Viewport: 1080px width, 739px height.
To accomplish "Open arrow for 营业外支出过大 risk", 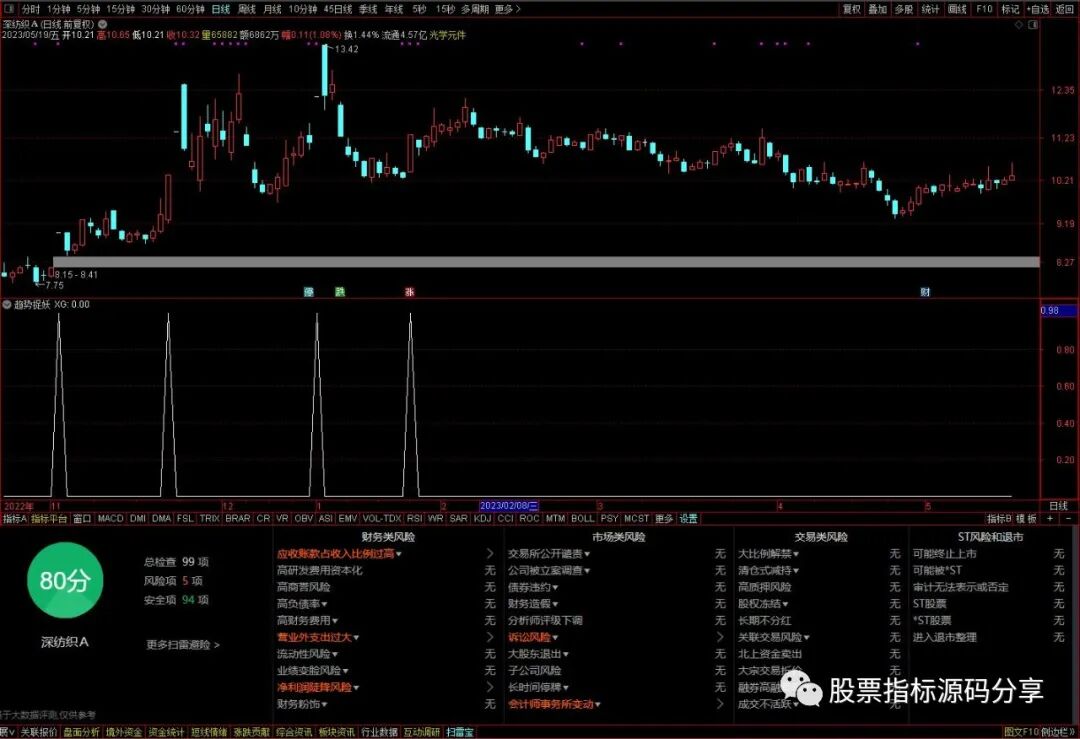I will [x=490, y=637].
